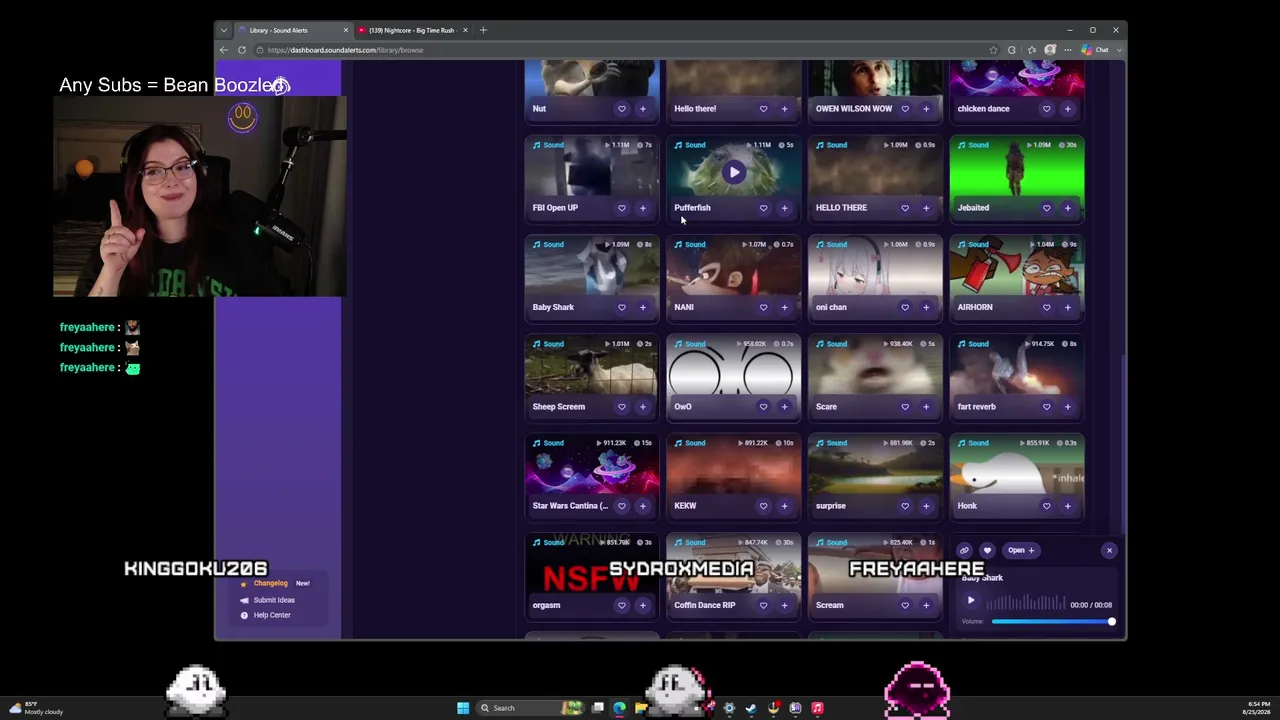Go back in the browser
This screenshot has width=1280, height=720.
point(224,50)
